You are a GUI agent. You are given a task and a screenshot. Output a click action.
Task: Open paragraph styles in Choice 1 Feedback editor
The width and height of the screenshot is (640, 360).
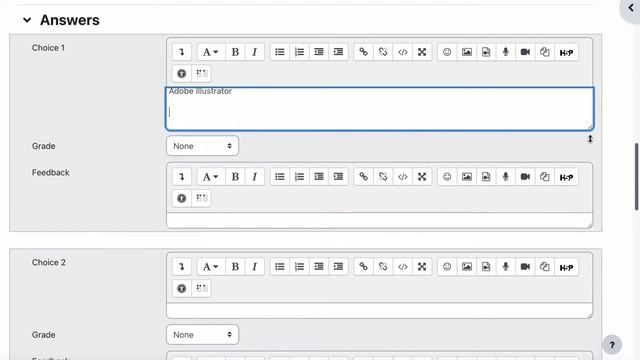211,177
